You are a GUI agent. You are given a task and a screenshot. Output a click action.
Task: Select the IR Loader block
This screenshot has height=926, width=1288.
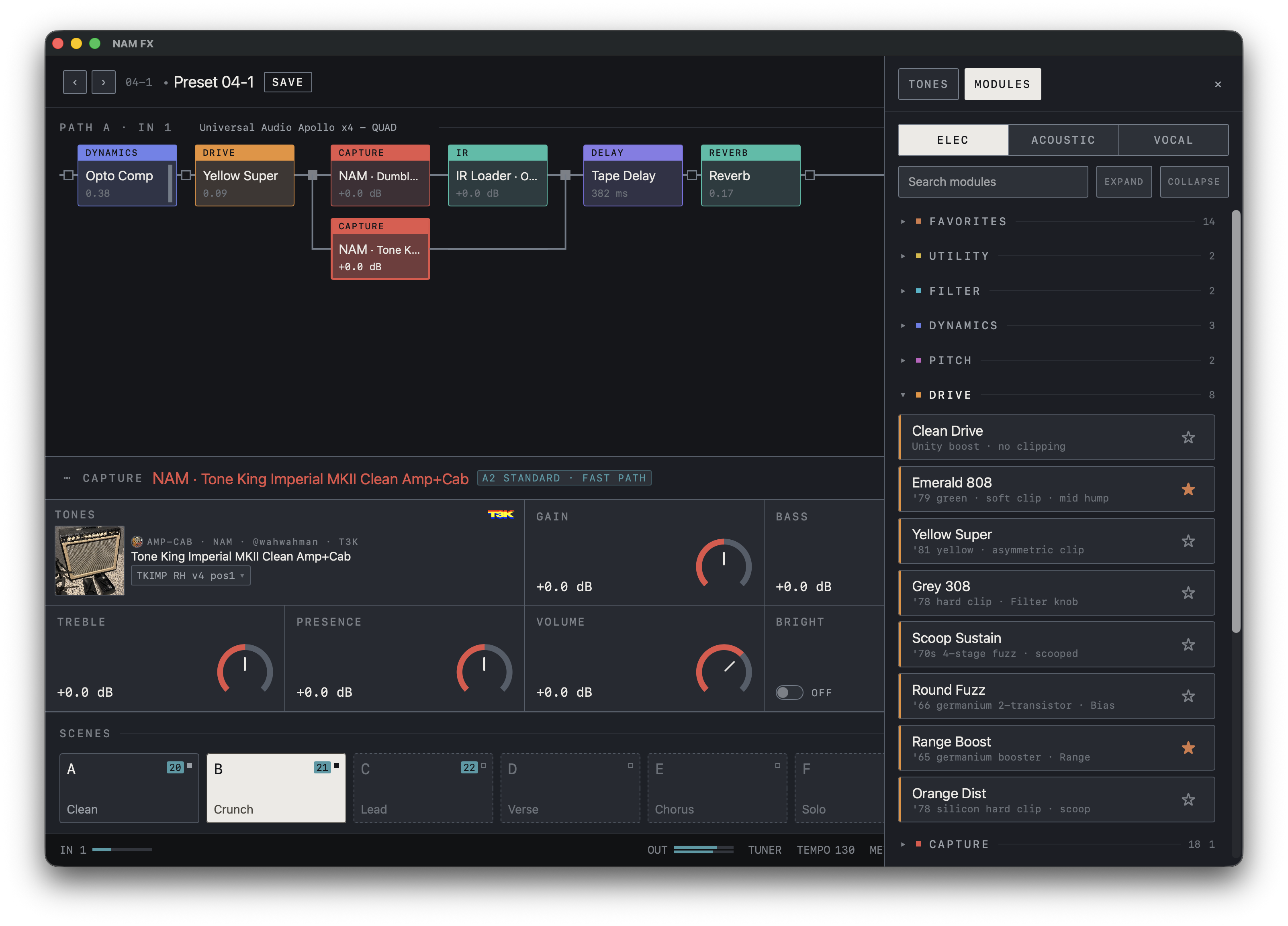[x=497, y=175]
